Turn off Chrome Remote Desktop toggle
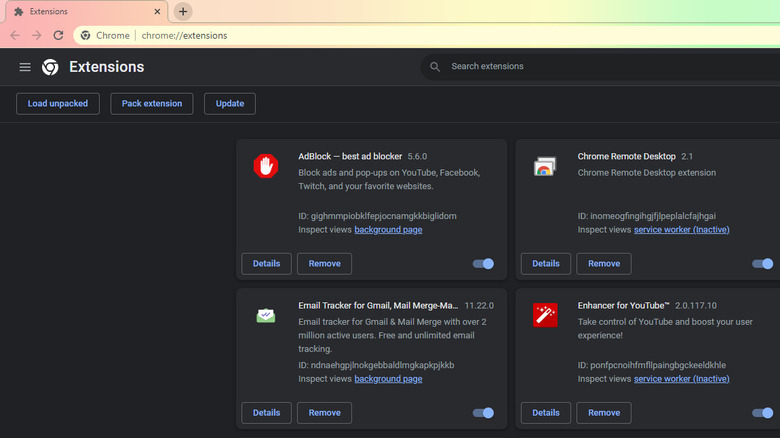 pyautogui.click(x=763, y=264)
